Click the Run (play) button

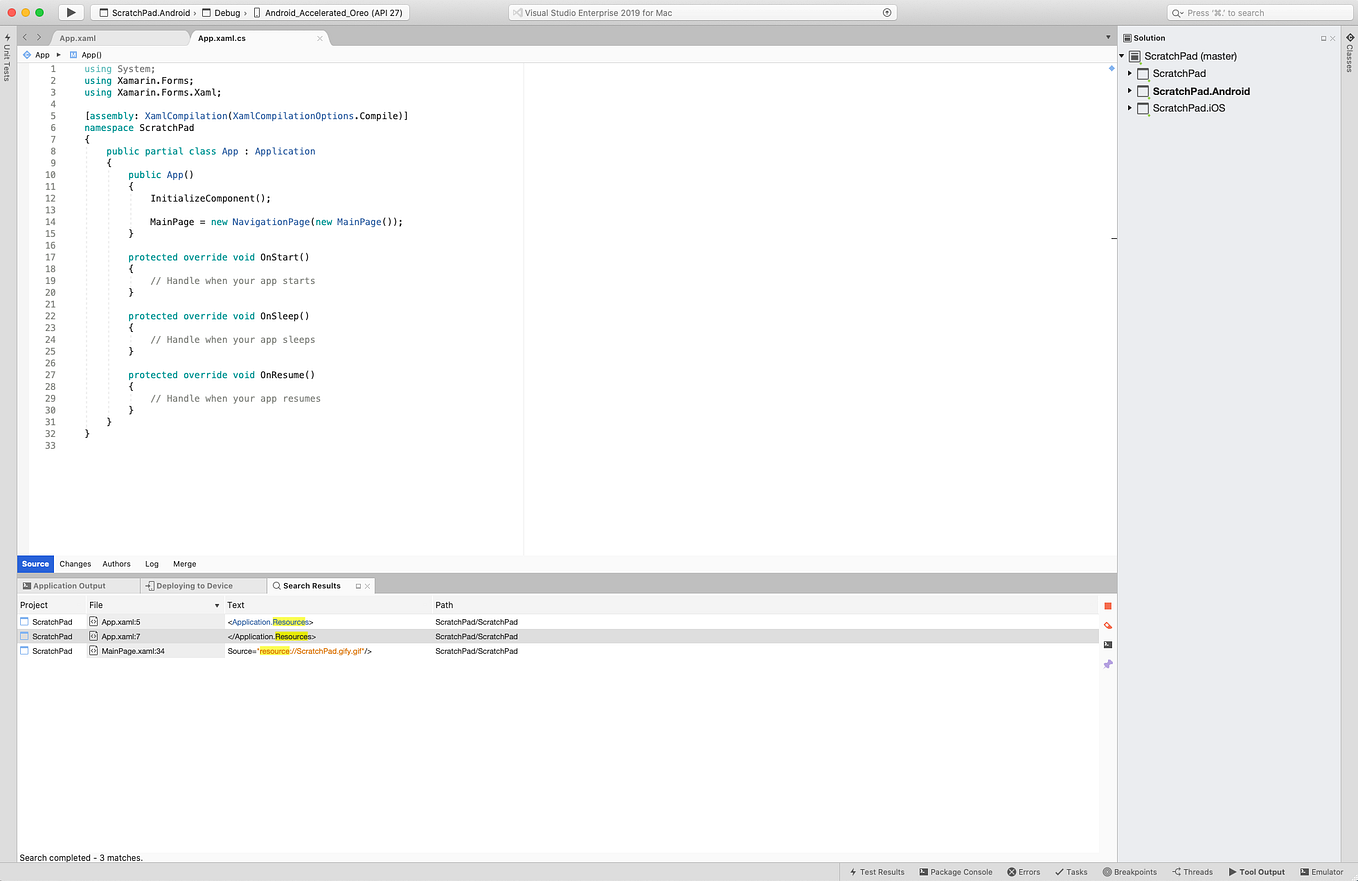tap(70, 12)
